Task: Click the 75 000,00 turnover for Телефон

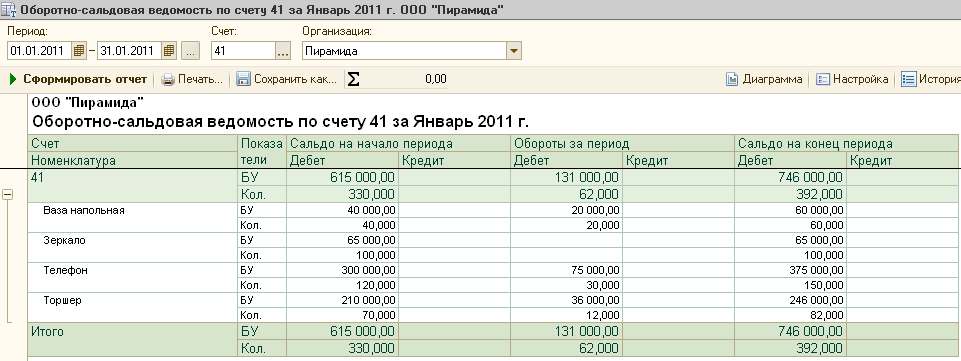Action: 566,270
